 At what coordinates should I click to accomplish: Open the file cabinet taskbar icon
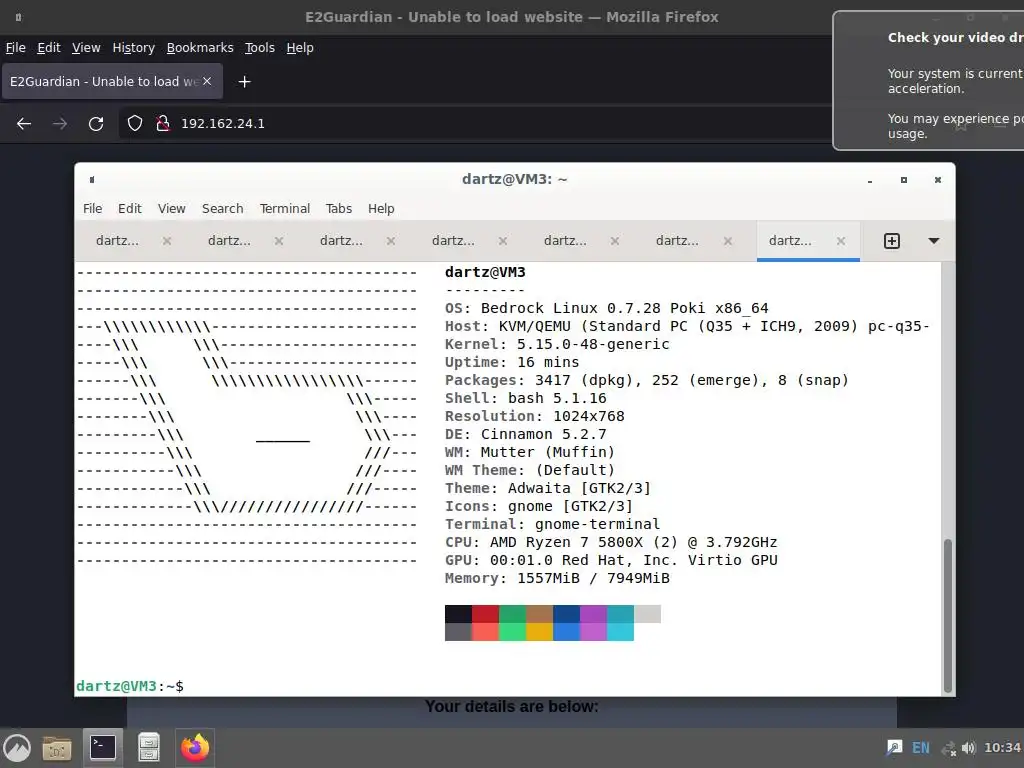tap(149, 748)
